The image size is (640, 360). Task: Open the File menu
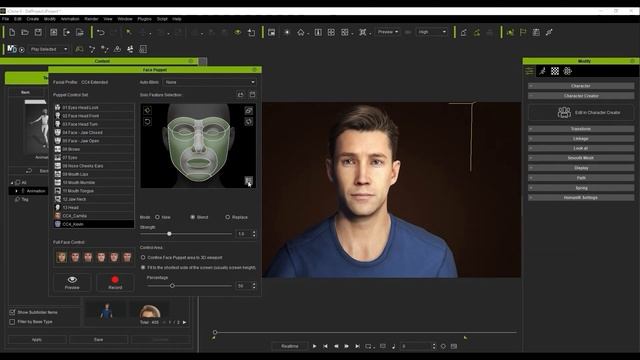click(x=5, y=19)
